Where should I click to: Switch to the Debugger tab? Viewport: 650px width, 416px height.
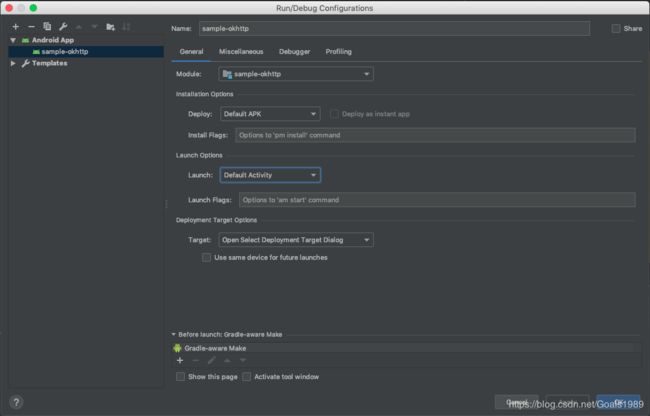tap(294, 52)
